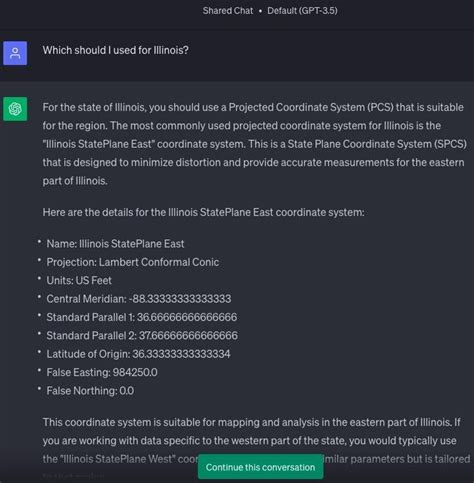Click the Default (GPT-3.5) model label
The image size is (474, 483).
302,11
